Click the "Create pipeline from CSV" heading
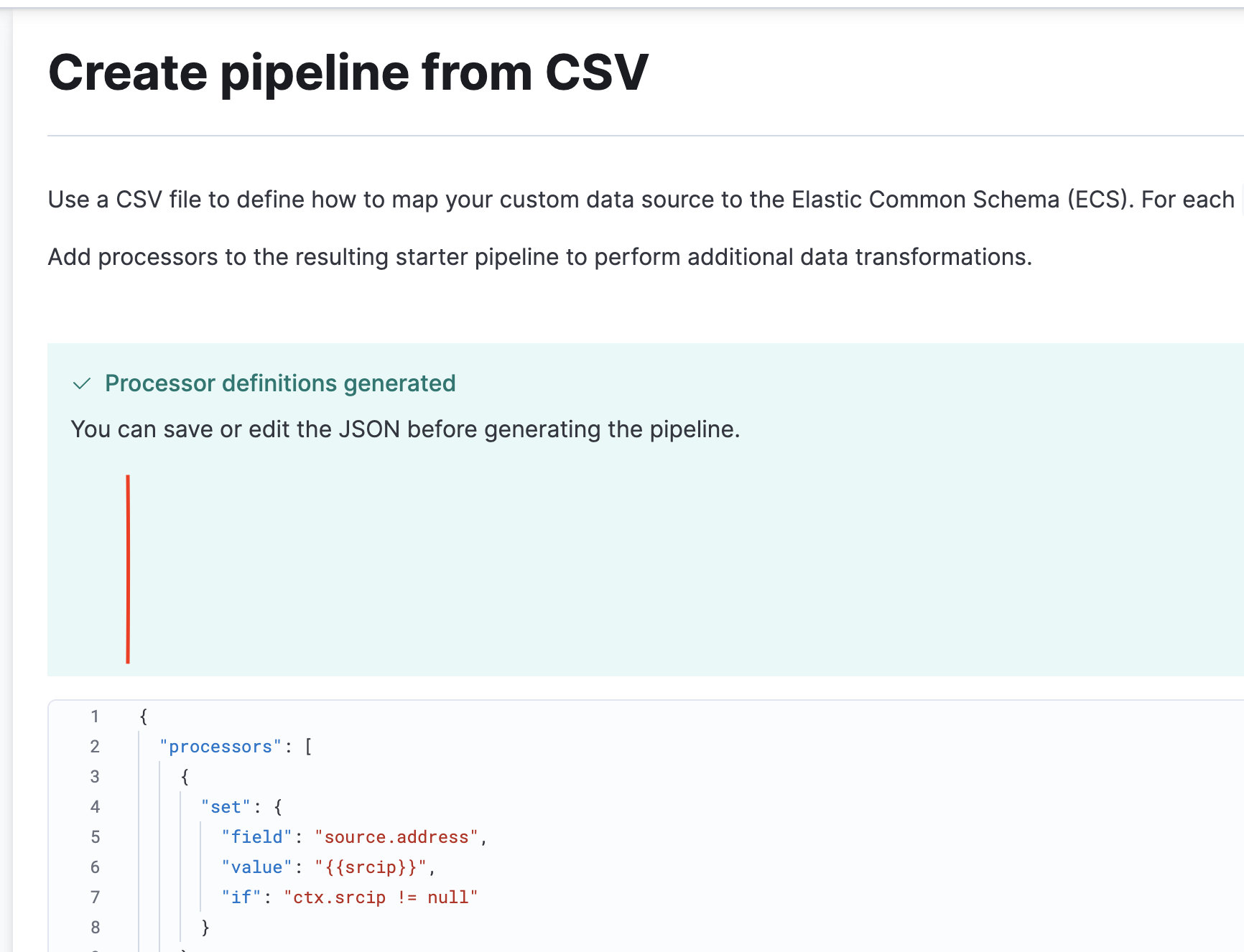 pyautogui.click(x=348, y=73)
